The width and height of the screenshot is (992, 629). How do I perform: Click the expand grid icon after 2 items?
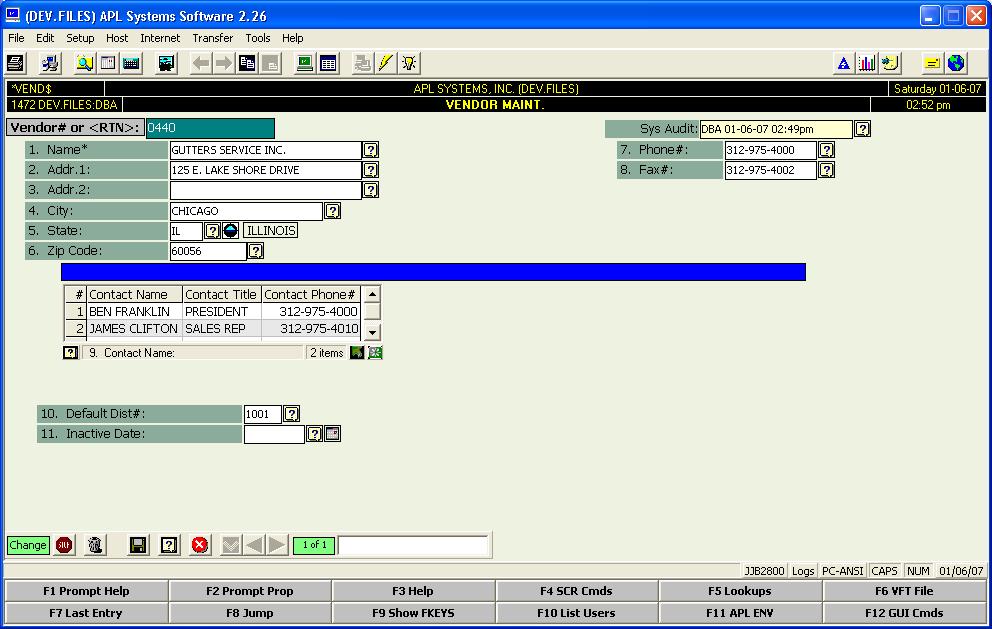coord(375,352)
